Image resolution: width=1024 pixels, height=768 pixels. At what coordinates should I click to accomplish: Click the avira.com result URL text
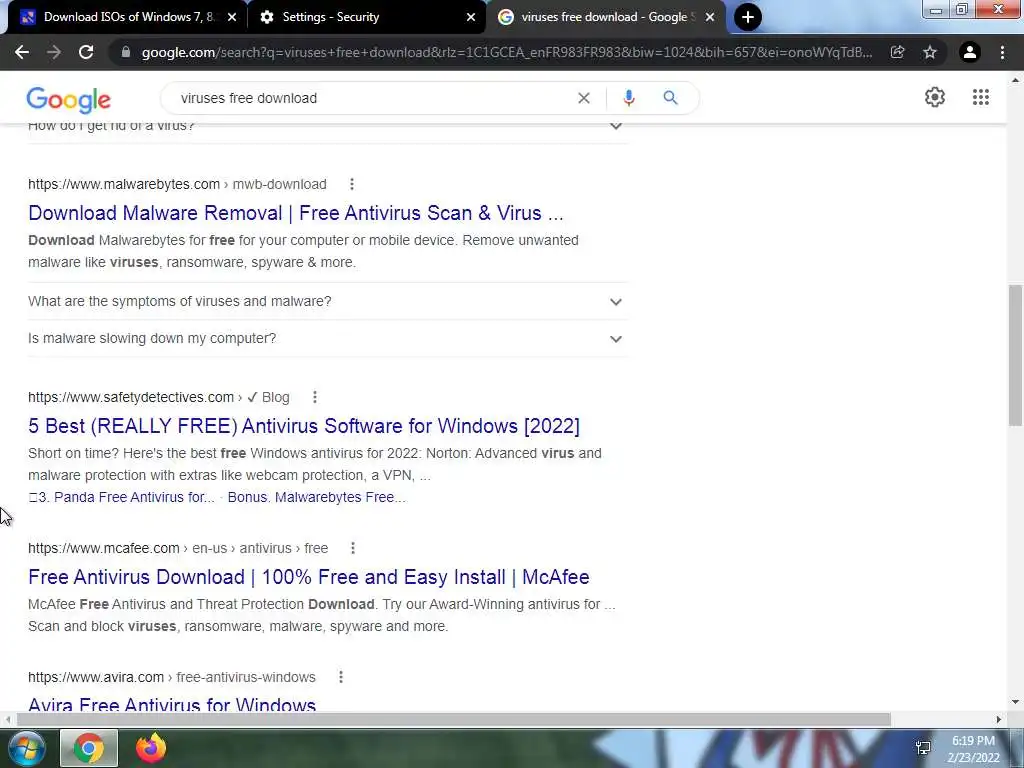172,677
